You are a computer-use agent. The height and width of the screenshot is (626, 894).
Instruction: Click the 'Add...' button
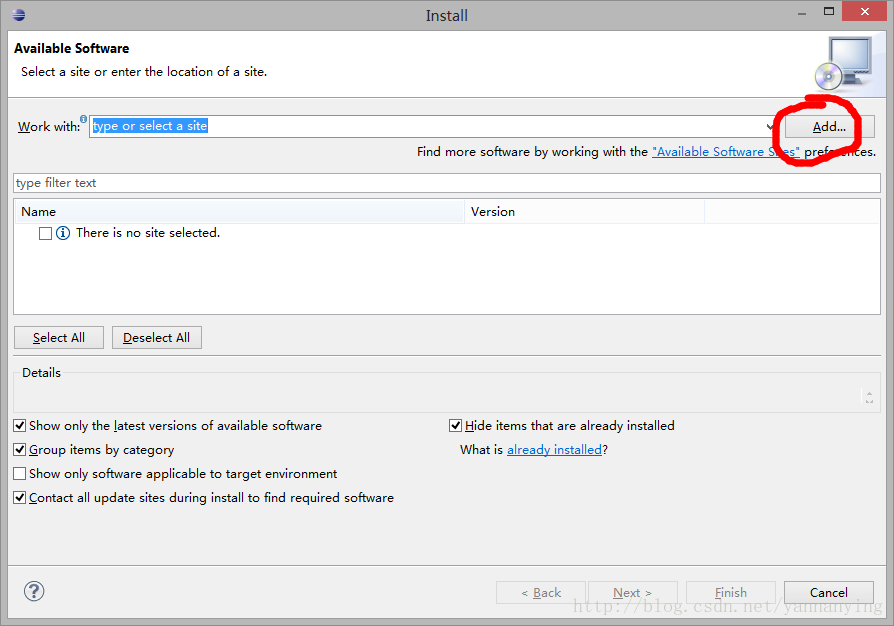coord(829,127)
